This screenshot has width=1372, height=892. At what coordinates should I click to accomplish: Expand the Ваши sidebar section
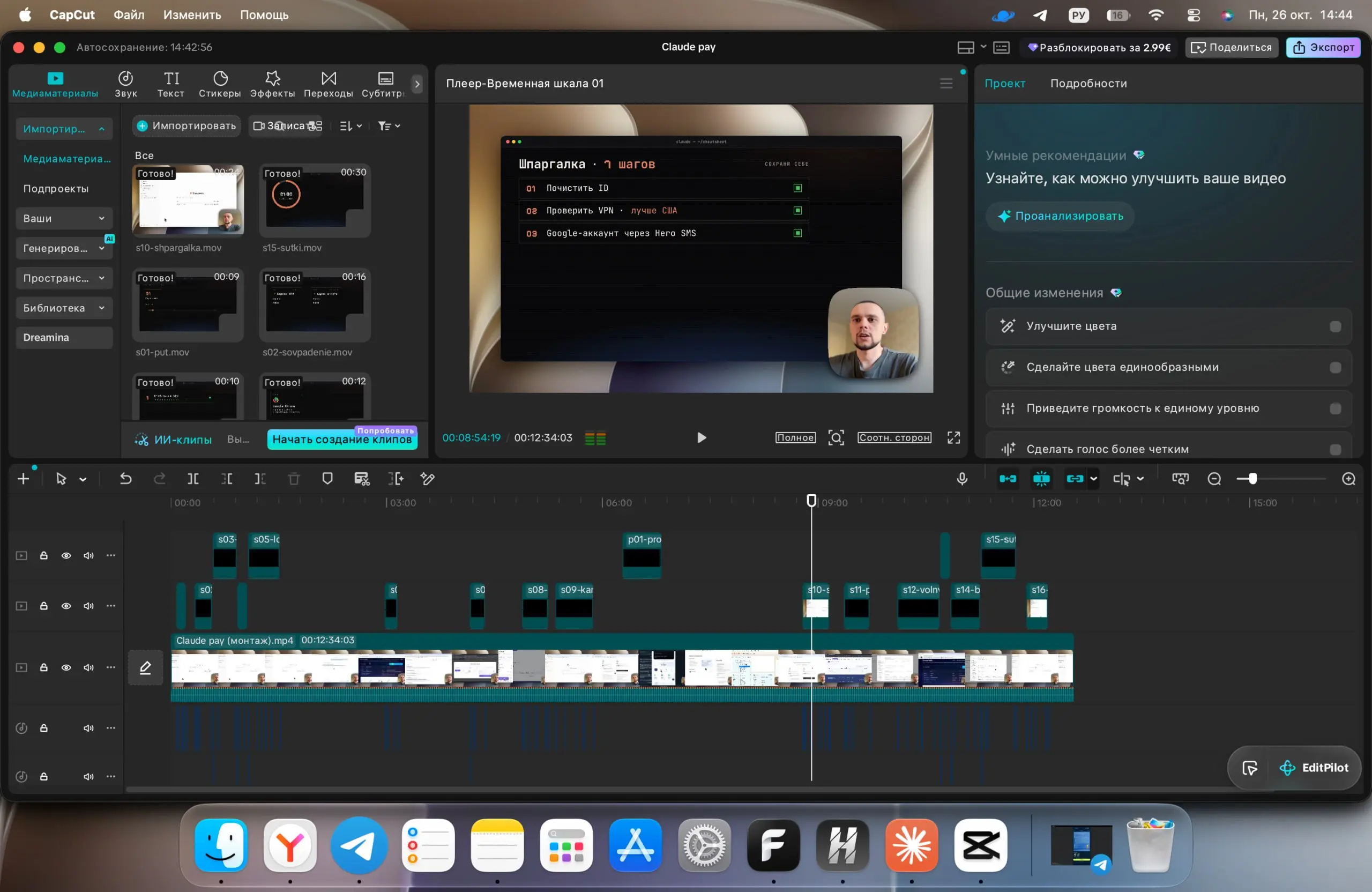coord(63,219)
